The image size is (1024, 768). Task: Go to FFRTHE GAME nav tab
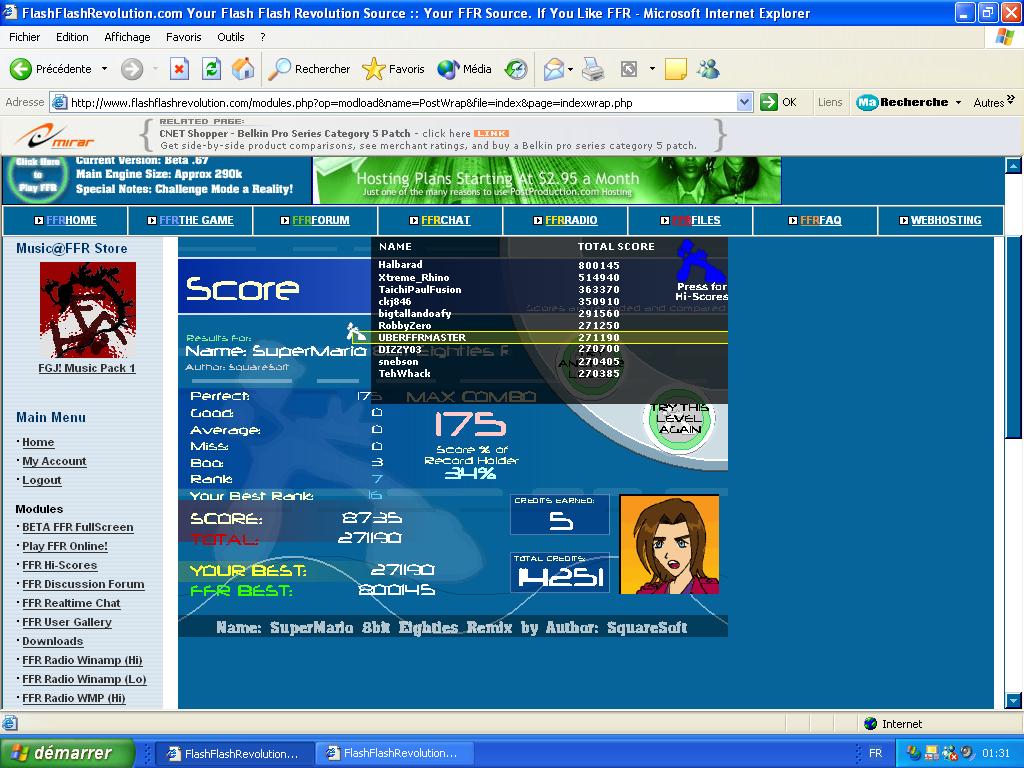191,221
